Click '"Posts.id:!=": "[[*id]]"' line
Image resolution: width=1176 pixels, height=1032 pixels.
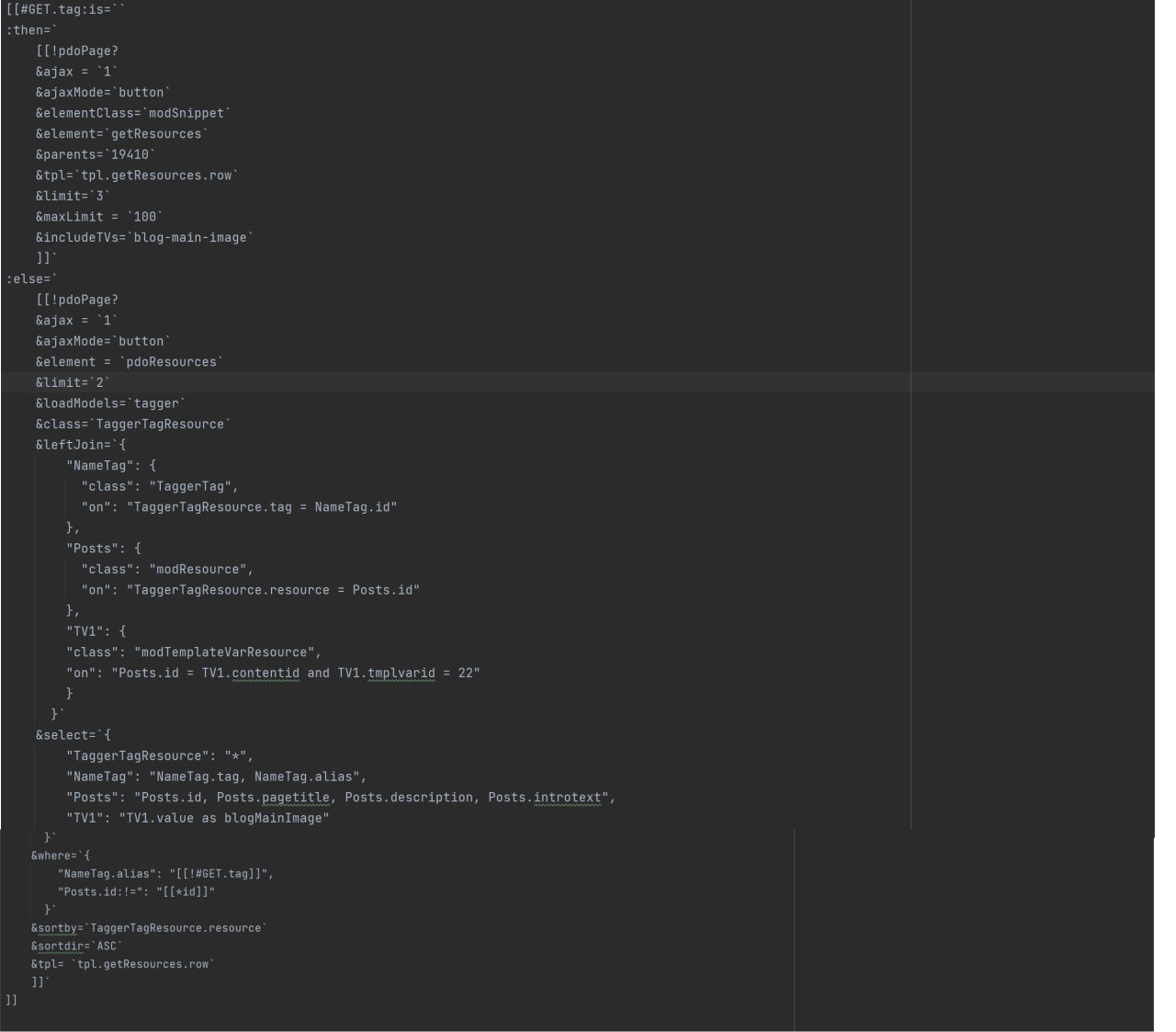click(136, 891)
